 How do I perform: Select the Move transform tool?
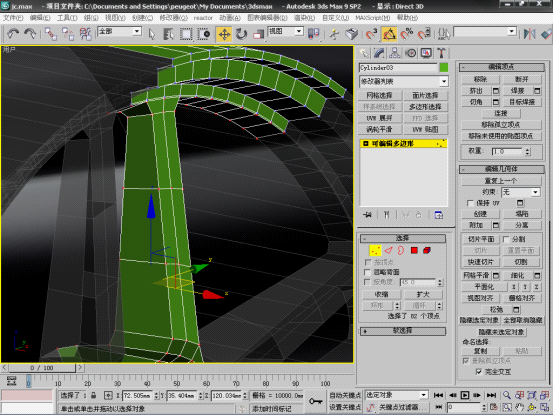tap(224, 34)
